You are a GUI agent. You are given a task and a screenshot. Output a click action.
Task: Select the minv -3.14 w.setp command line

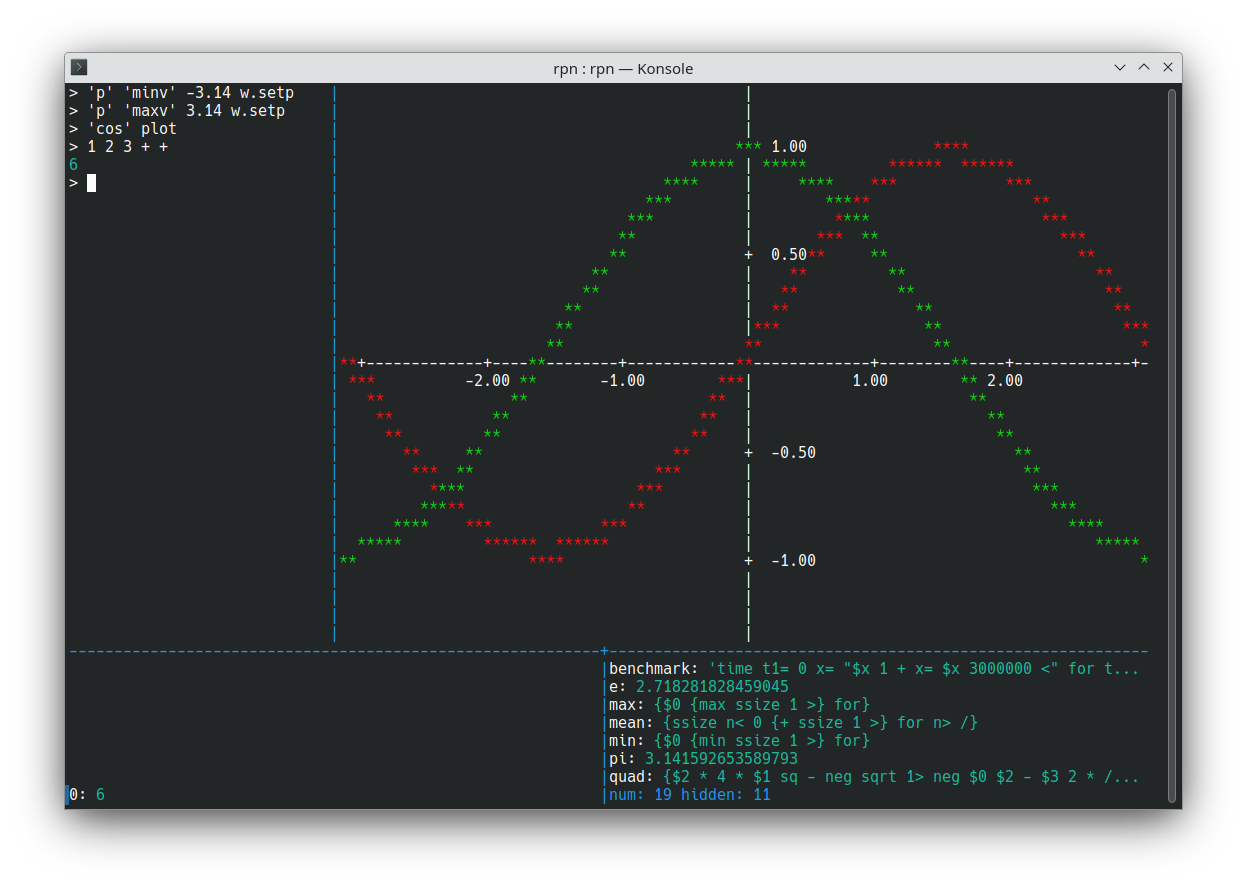181,93
